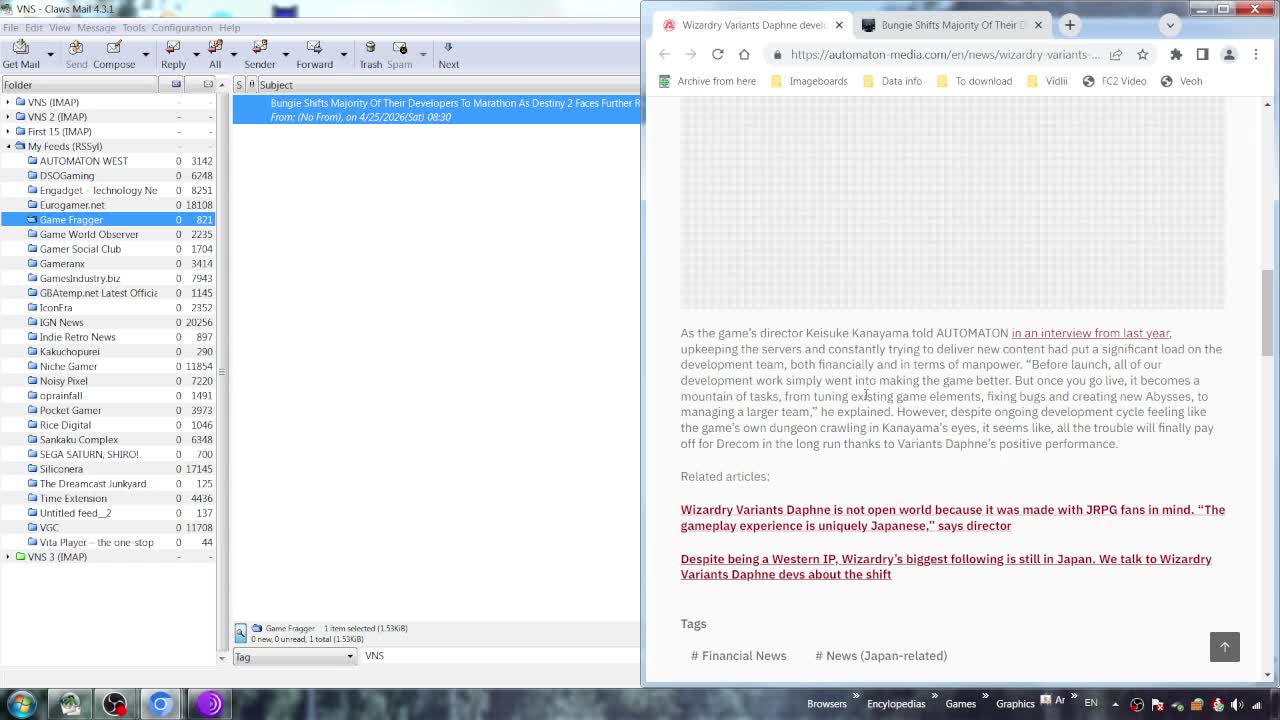1280x720 pixels.
Task: Open the browser side panel icon
Action: coord(1202,54)
